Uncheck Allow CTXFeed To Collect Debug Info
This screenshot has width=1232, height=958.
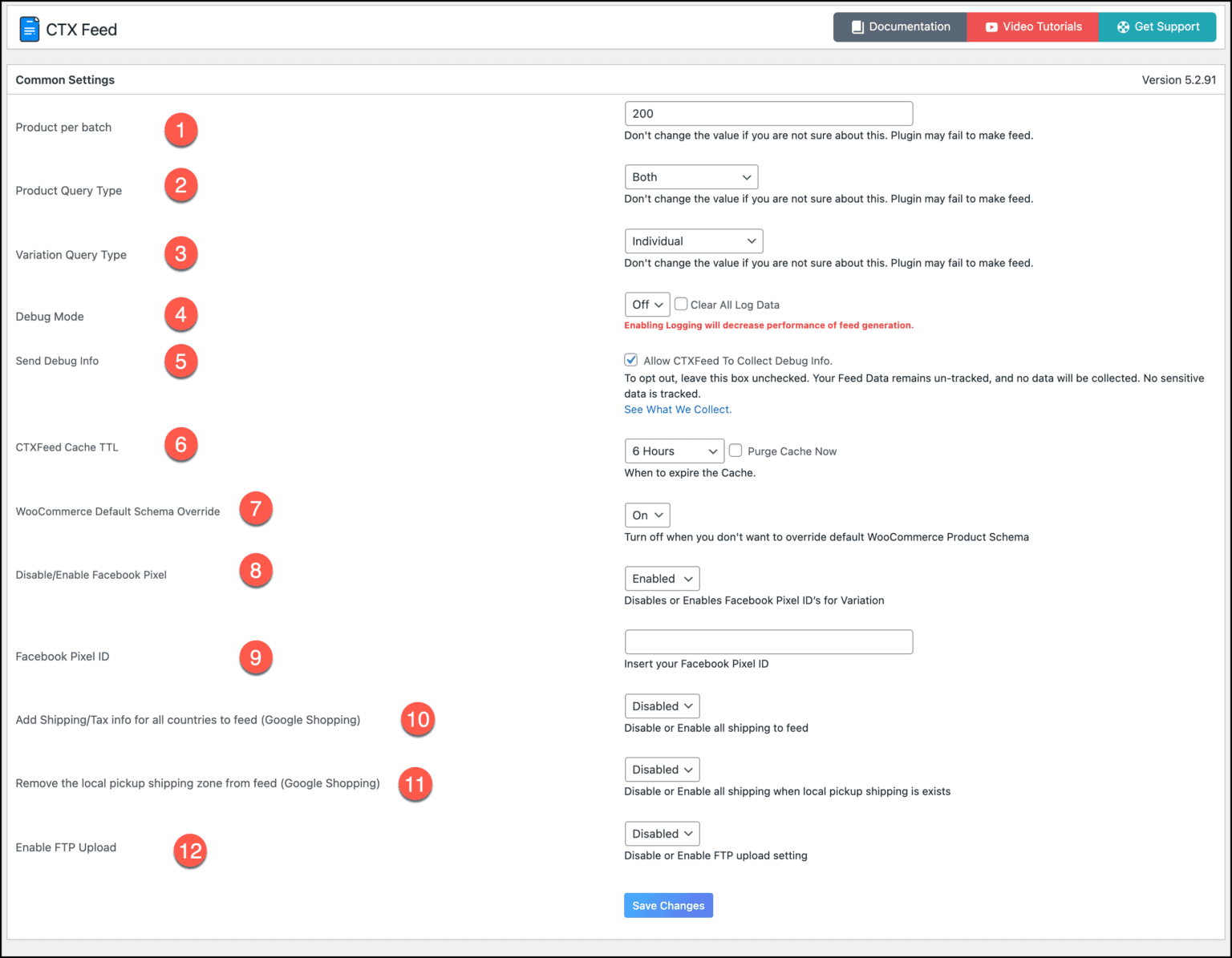[630, 360]
